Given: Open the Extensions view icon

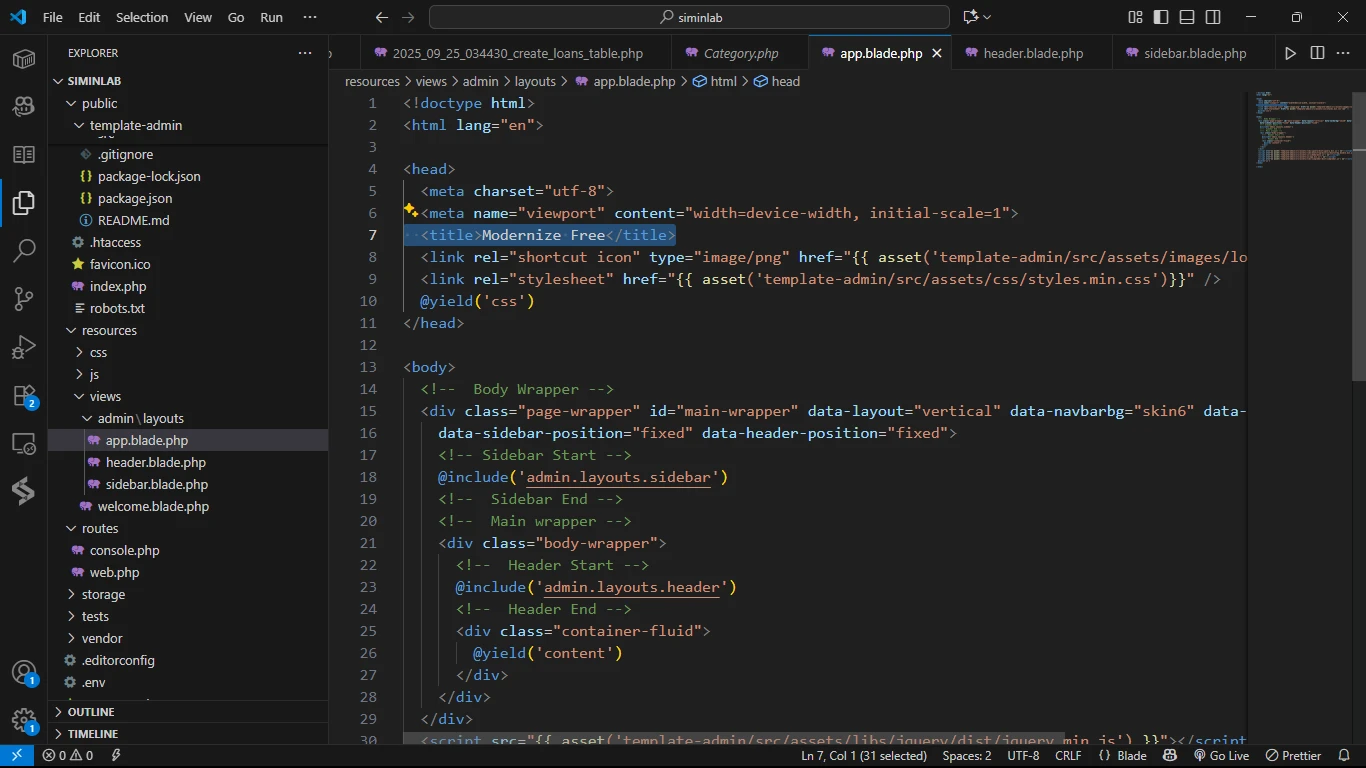Looking at the screenshot, I should pos(24,396).
